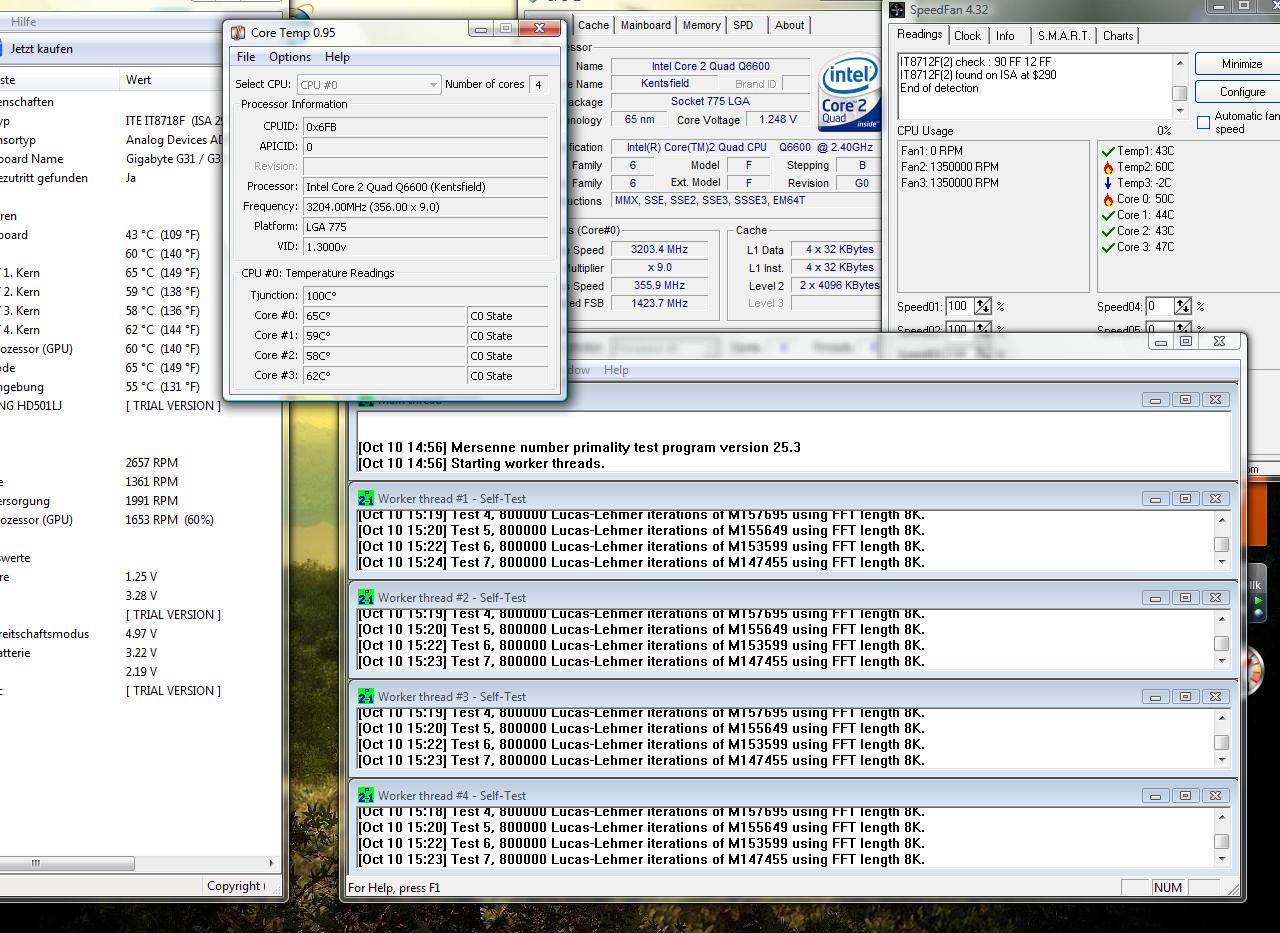Click the Intel Core 2 Quad logo

point(849,94)
